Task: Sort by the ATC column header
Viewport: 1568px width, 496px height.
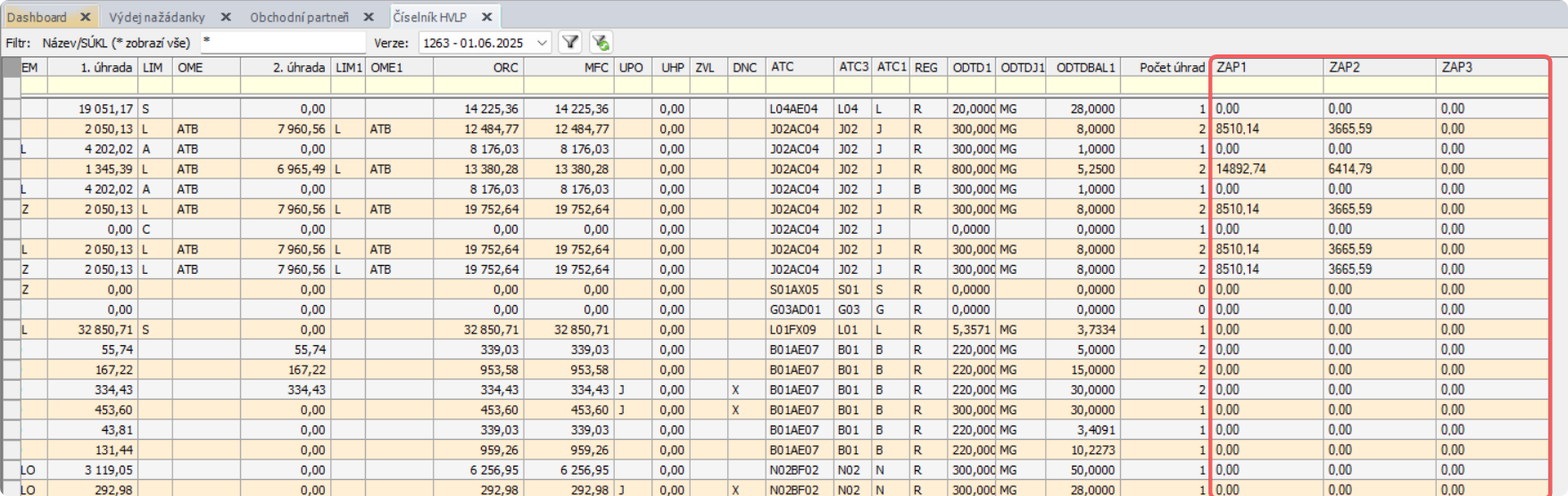Action: click(800, 67)
